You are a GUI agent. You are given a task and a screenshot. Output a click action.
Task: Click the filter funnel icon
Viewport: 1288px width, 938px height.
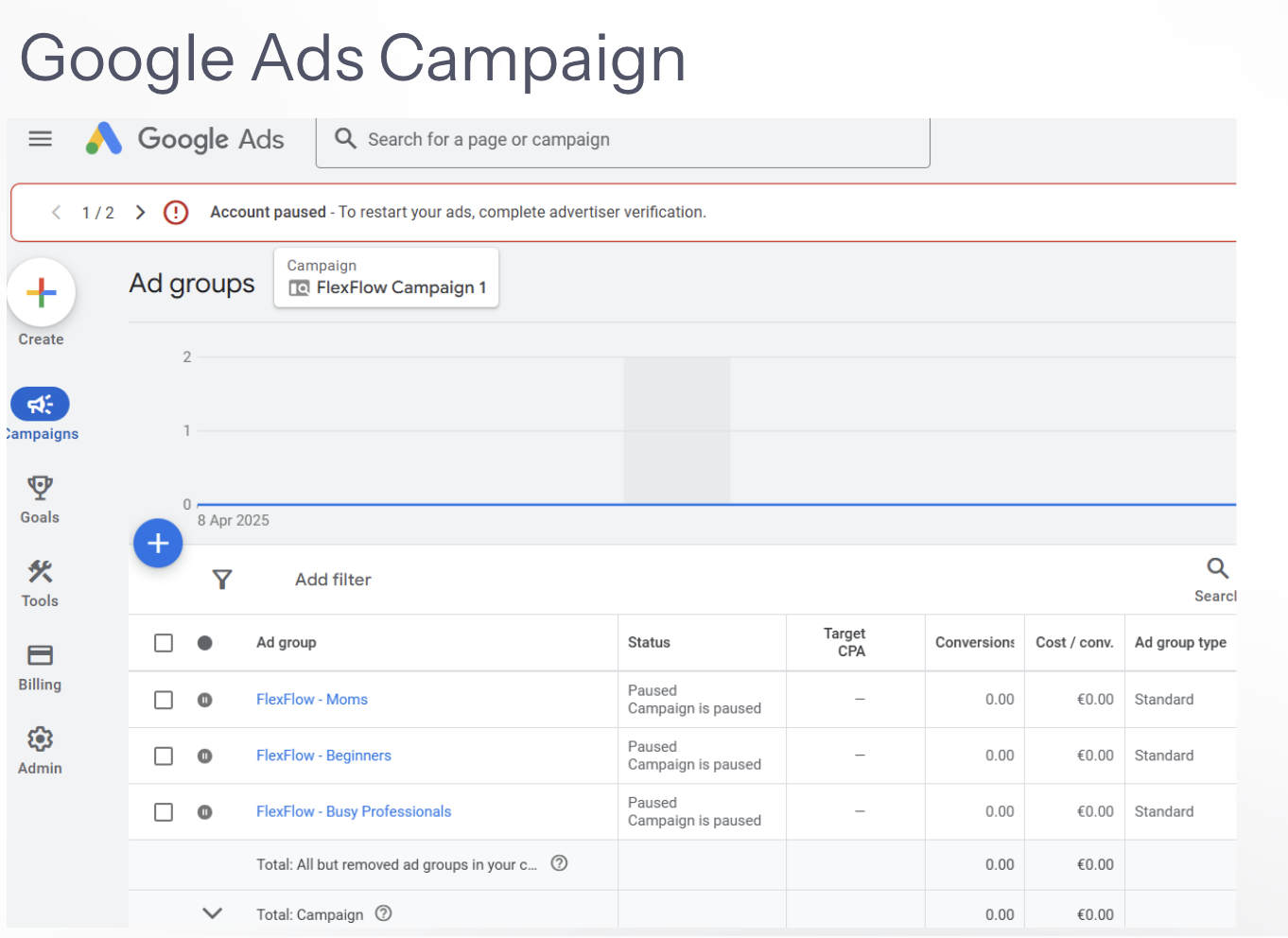tap(222, 580)
